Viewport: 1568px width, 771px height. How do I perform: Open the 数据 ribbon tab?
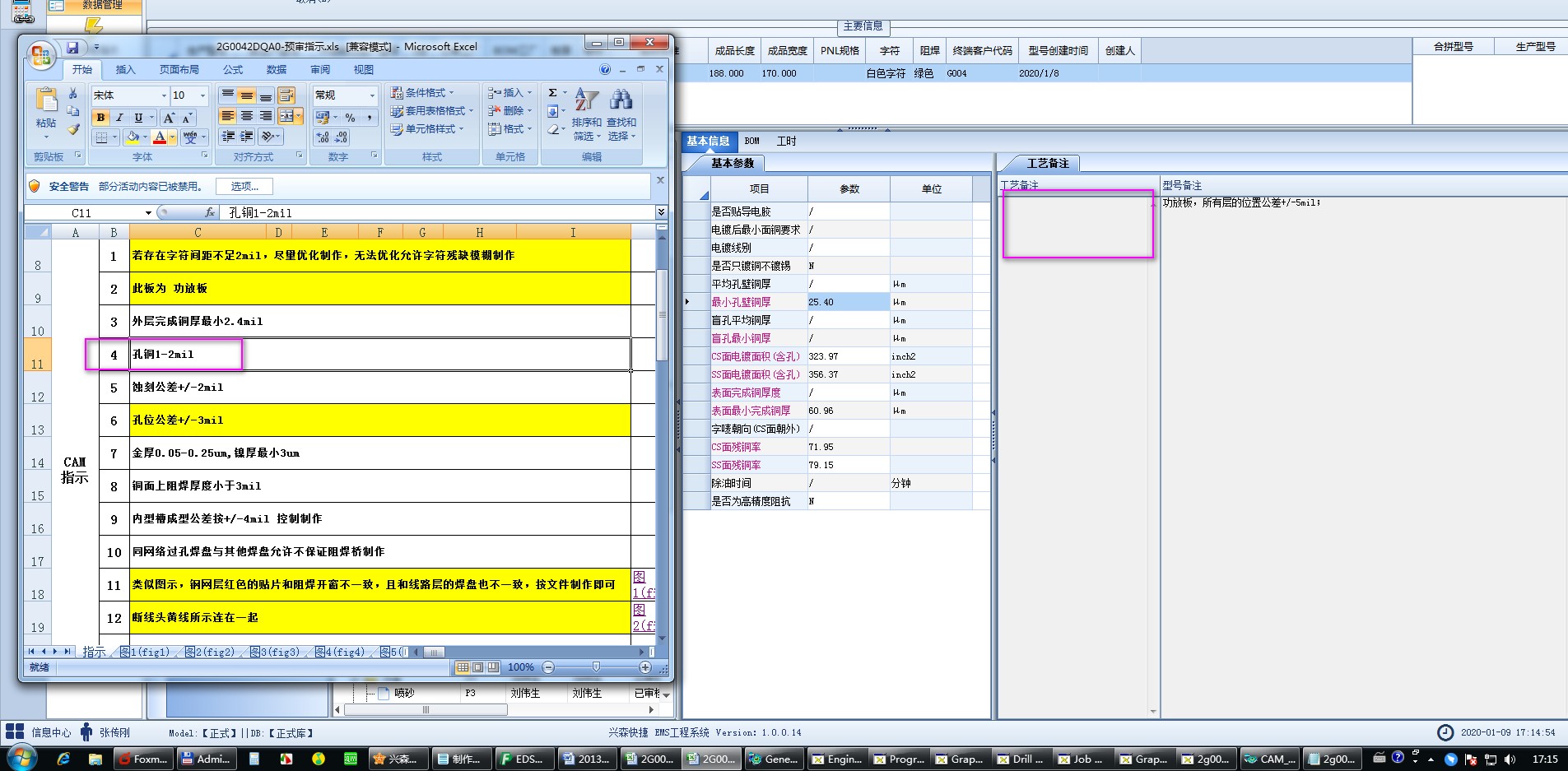pyautogui.click(x=277, y=70)
